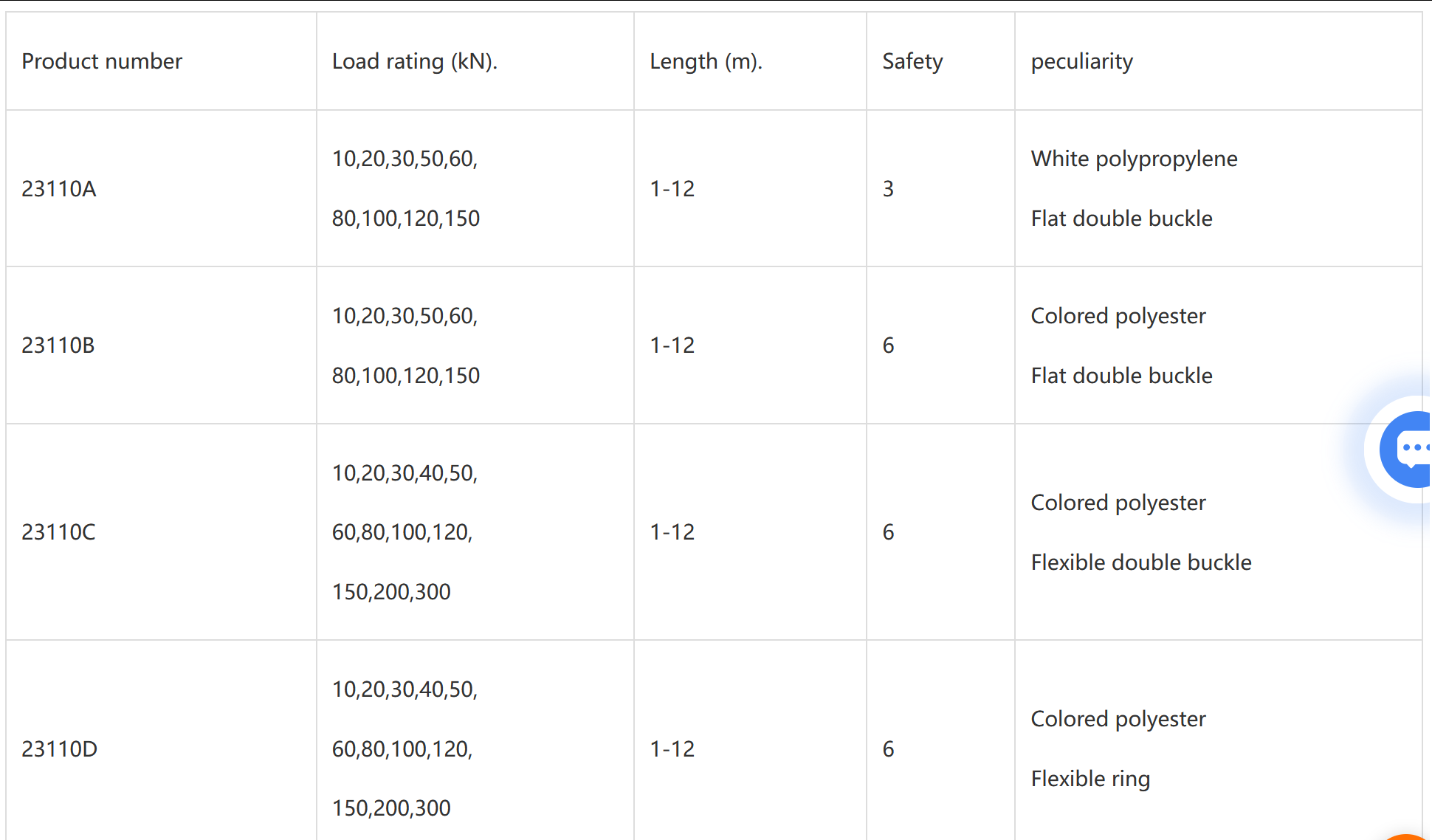The image size is (1432, 840).
Task: Click 23110D load rating 150,200,300 line
Action: (x=391, y=808)
